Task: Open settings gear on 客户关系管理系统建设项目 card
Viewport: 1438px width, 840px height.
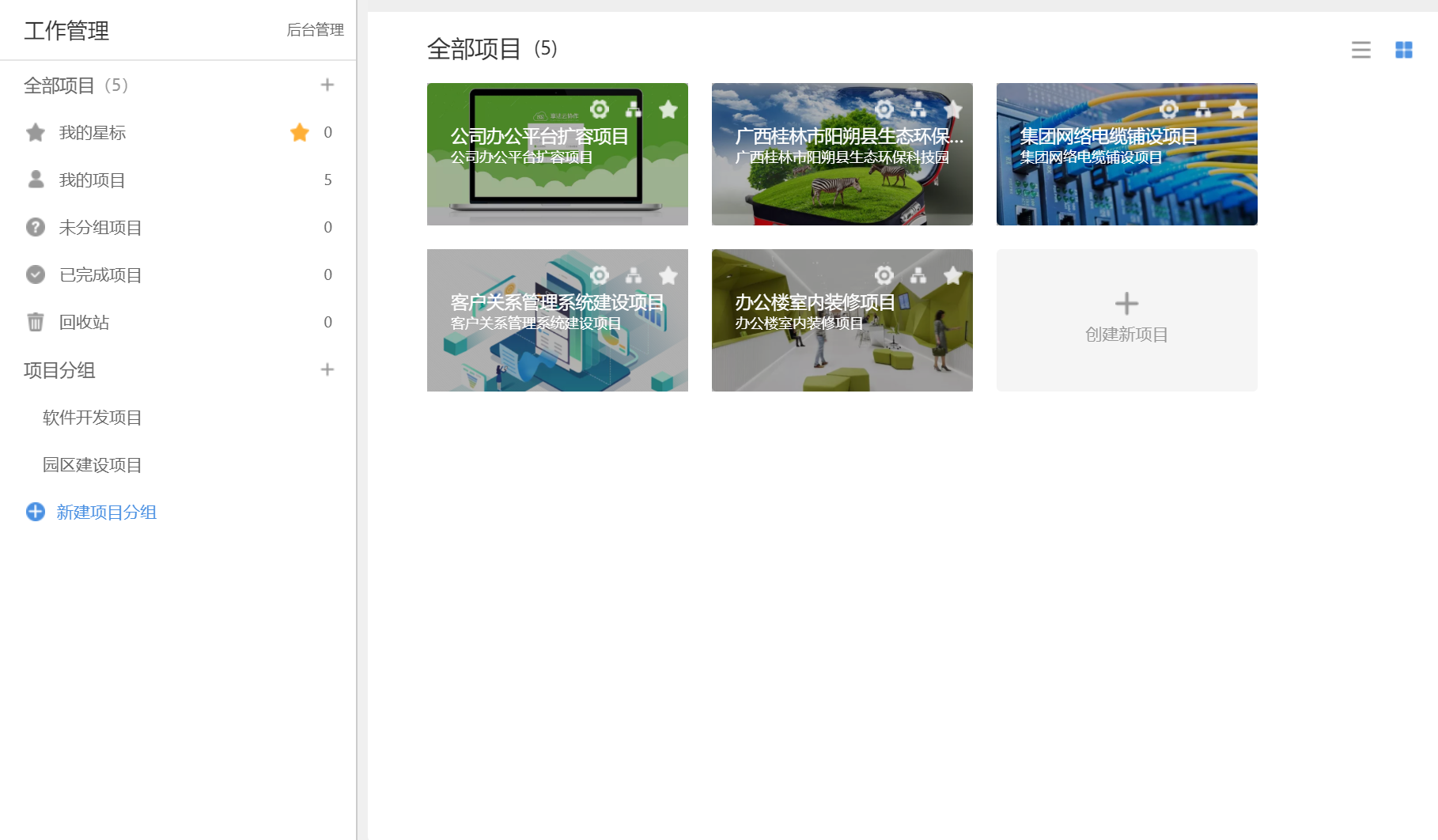Action: click(x=600, y=275)
